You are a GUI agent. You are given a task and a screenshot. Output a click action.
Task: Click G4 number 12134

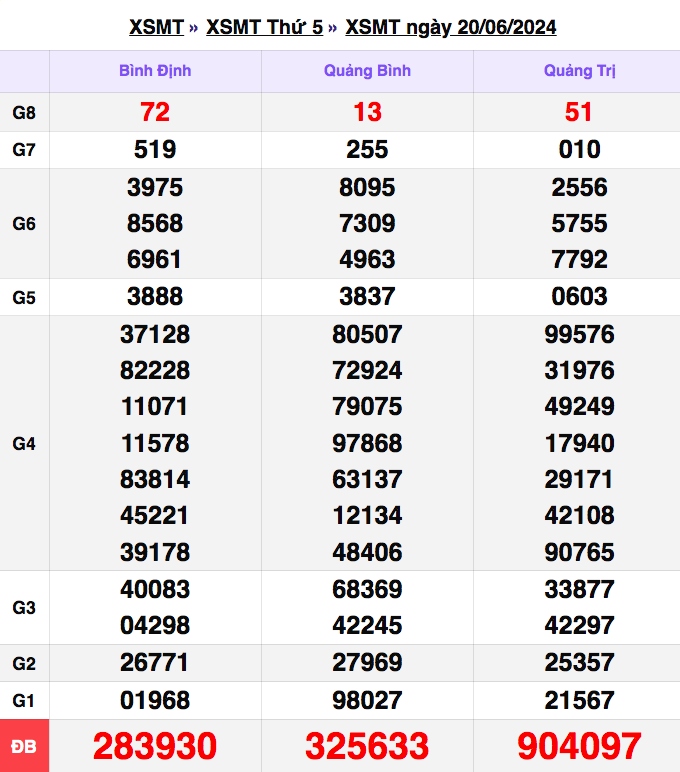click(367, 515)
